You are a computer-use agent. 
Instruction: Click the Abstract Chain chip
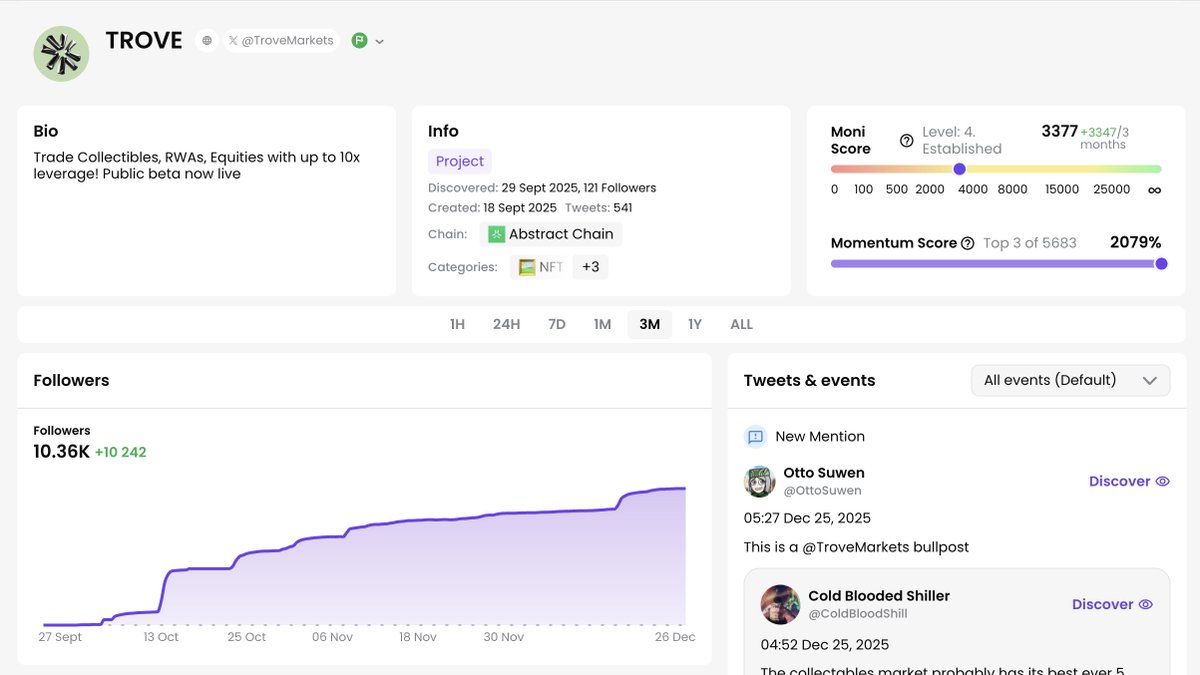coord(551,234)
